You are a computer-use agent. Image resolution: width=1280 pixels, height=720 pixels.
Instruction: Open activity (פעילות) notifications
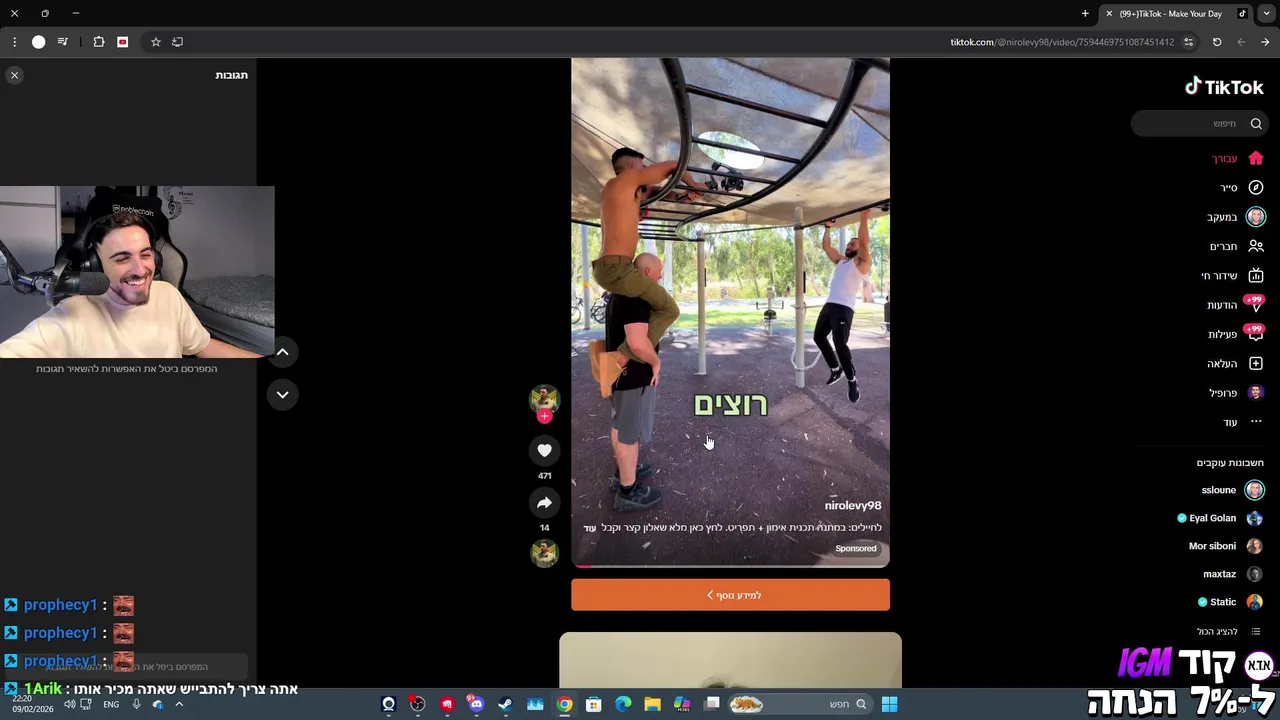pos(1235,334)
